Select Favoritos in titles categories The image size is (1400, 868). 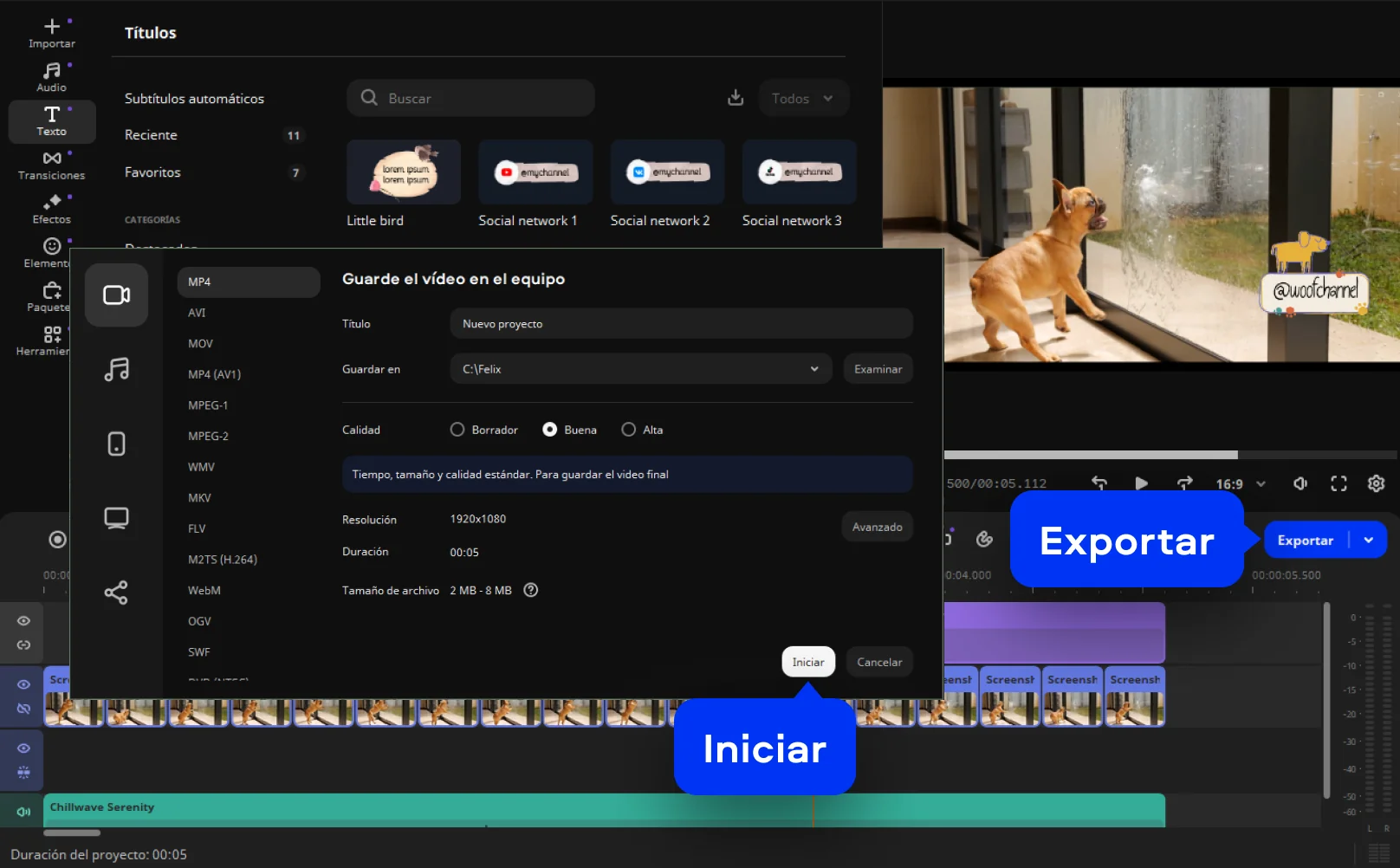(152, 172)
